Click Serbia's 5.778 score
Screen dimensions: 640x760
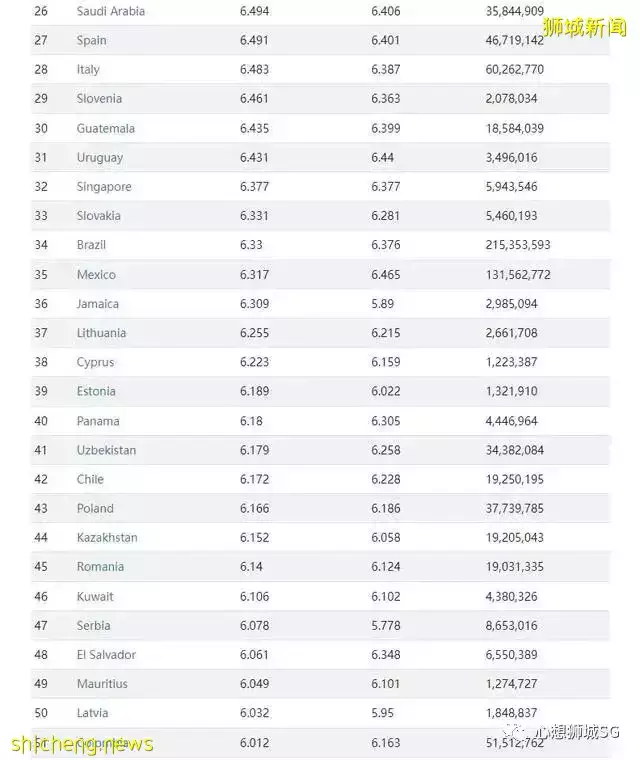387,626
